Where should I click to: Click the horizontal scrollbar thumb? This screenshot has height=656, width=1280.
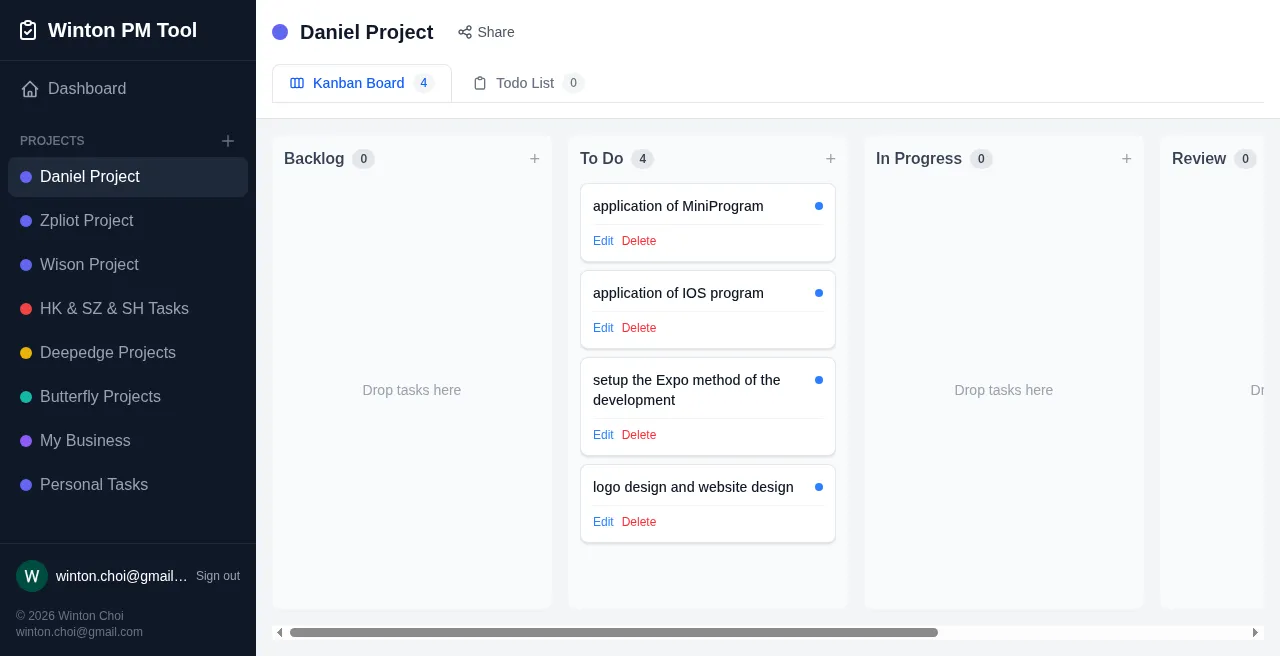(614, 632)
